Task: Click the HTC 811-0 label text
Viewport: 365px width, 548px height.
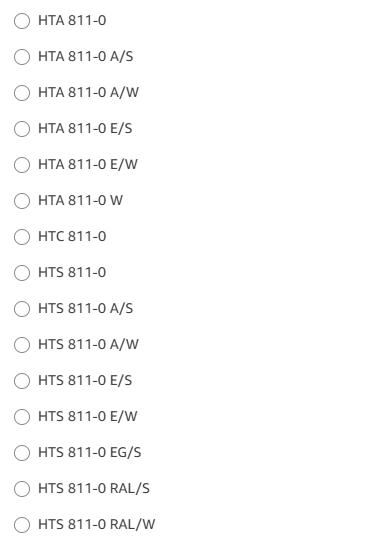Action: [72, 237]
